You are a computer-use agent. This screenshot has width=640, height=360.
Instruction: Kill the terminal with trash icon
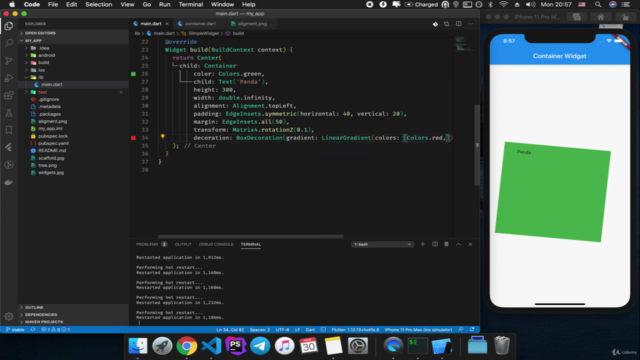(x=446, y=244)
